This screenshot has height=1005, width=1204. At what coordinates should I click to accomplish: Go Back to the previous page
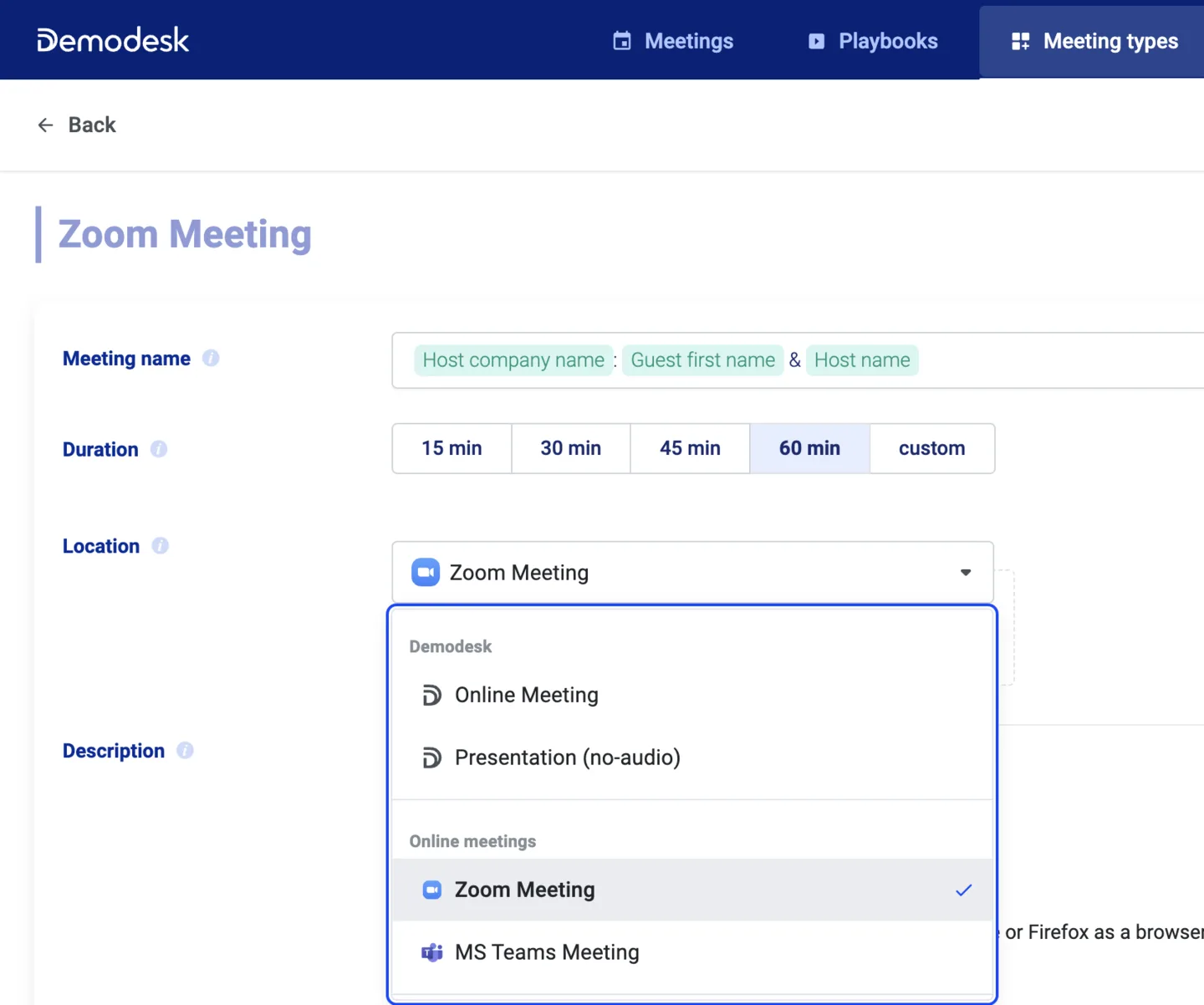point(77,125)
